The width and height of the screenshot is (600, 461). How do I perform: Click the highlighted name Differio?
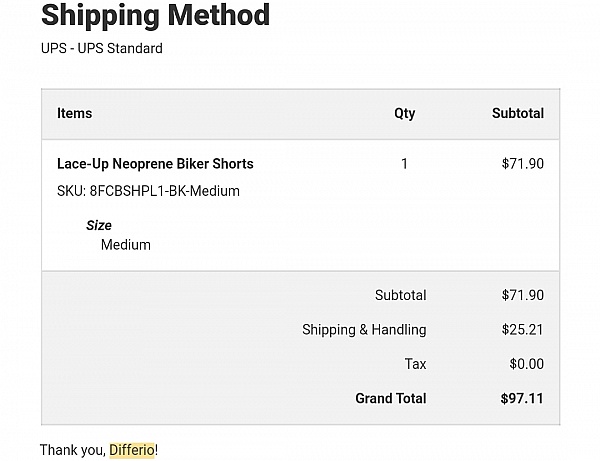coord(132,450)
